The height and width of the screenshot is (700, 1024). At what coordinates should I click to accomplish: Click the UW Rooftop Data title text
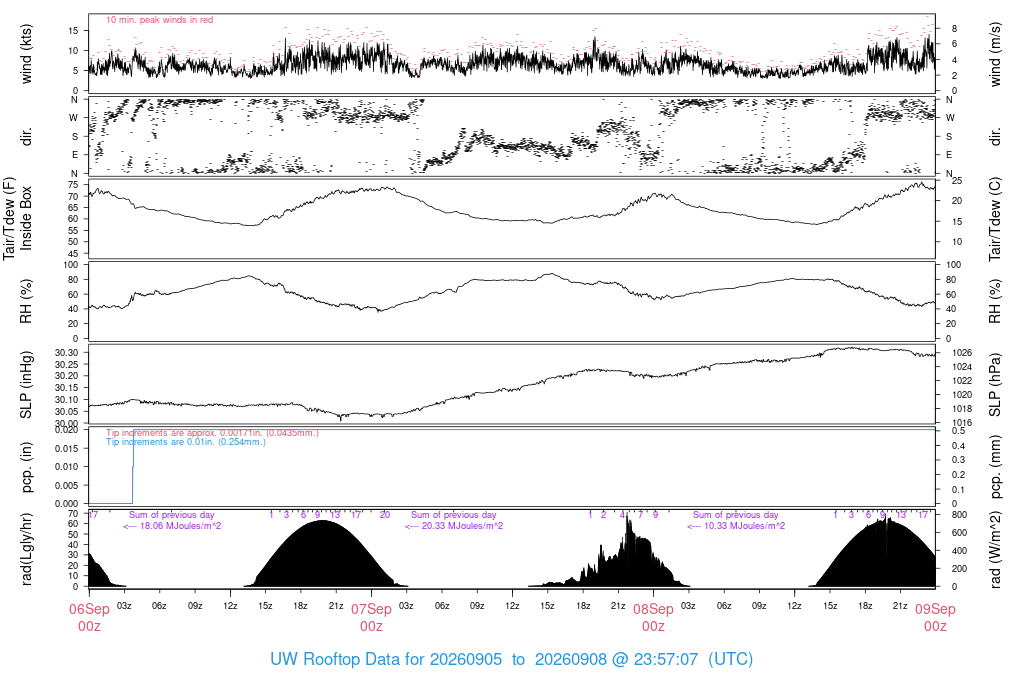tap(511, 659)
